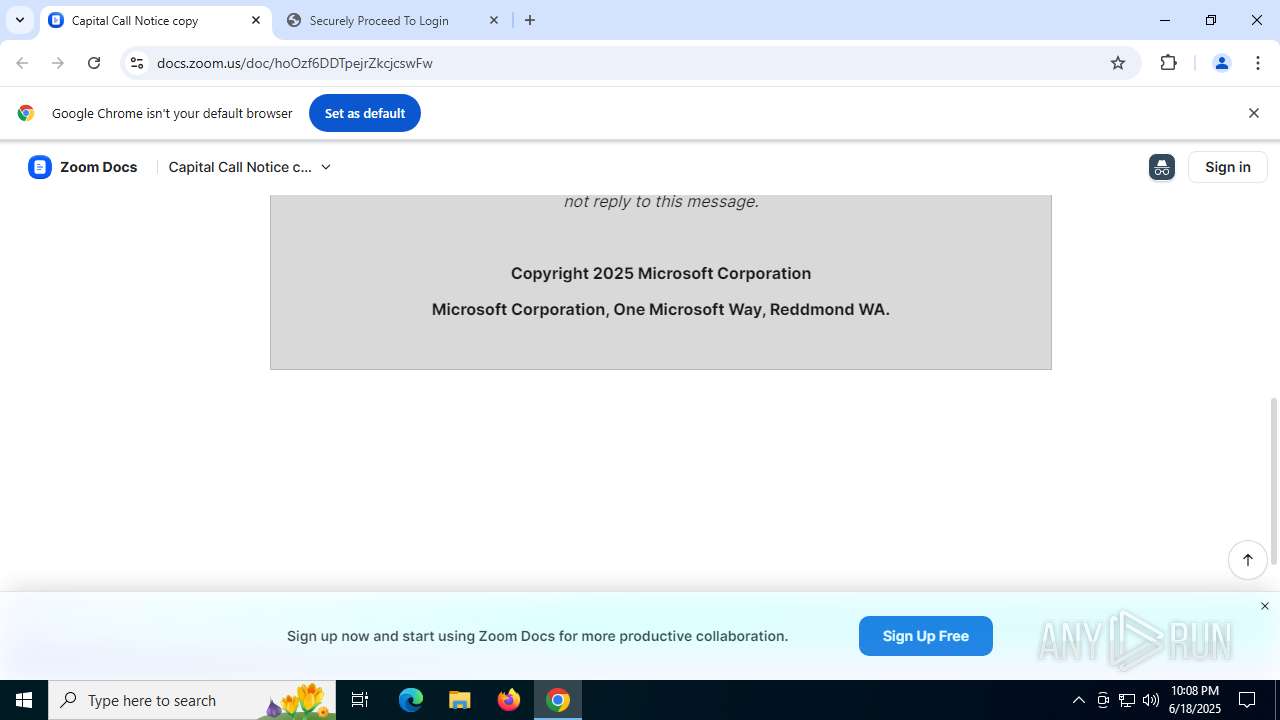This screenshot has height=720, width=1280.
Task: Go back to the previous page
Action: pos(22,63)
